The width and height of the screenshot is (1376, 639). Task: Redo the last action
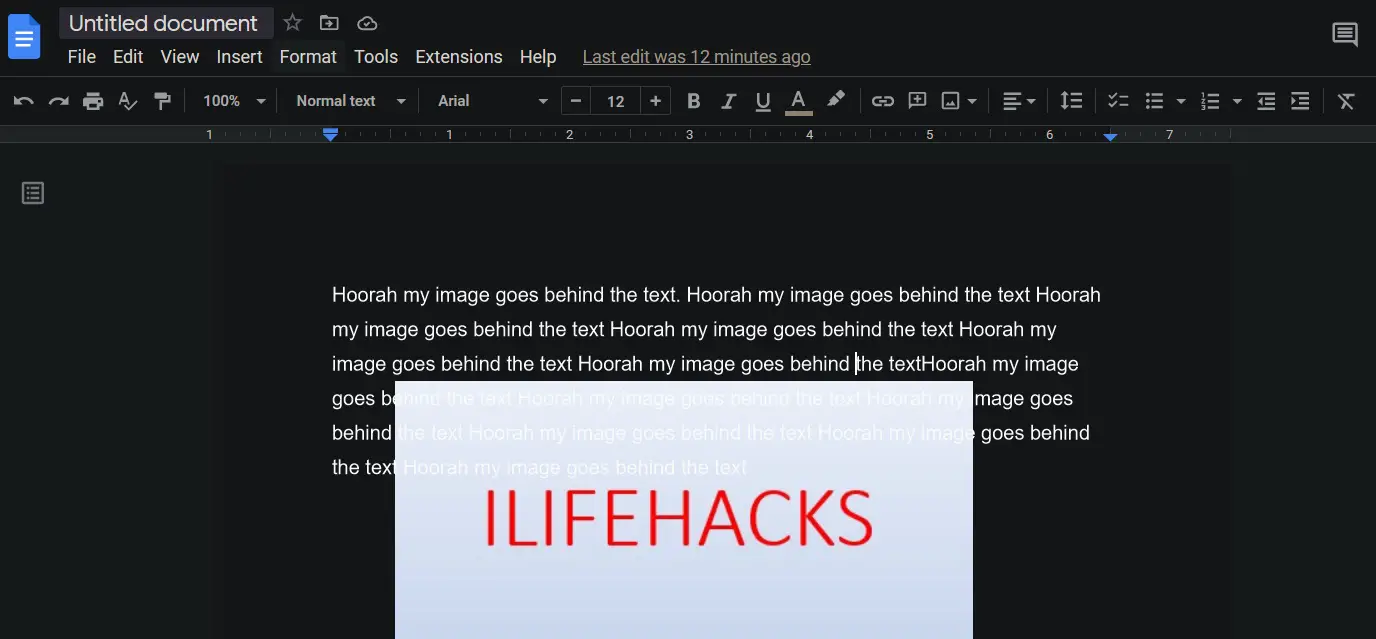tap(59, 101)
